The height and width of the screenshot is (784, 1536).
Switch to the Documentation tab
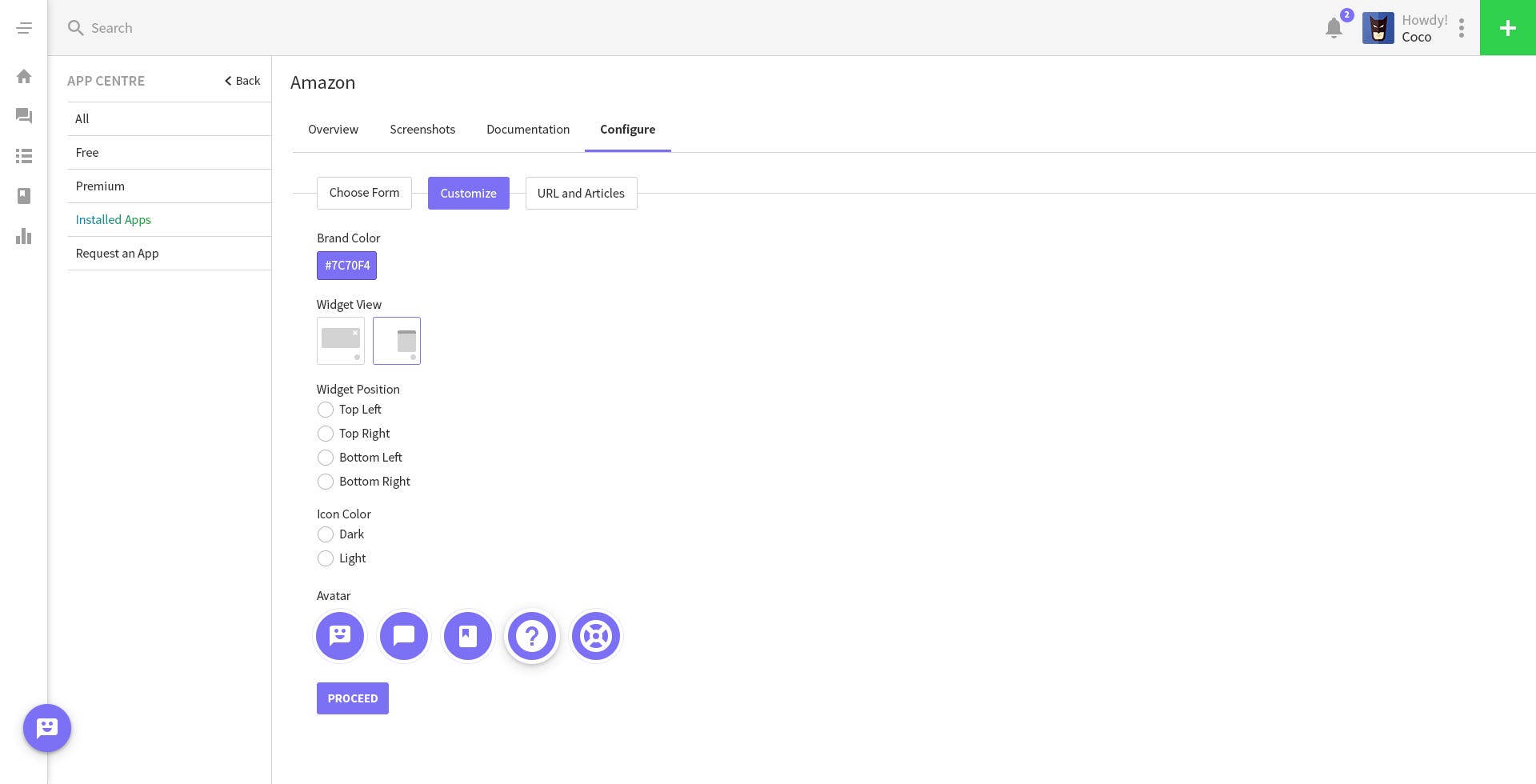[x=528, y=130]
